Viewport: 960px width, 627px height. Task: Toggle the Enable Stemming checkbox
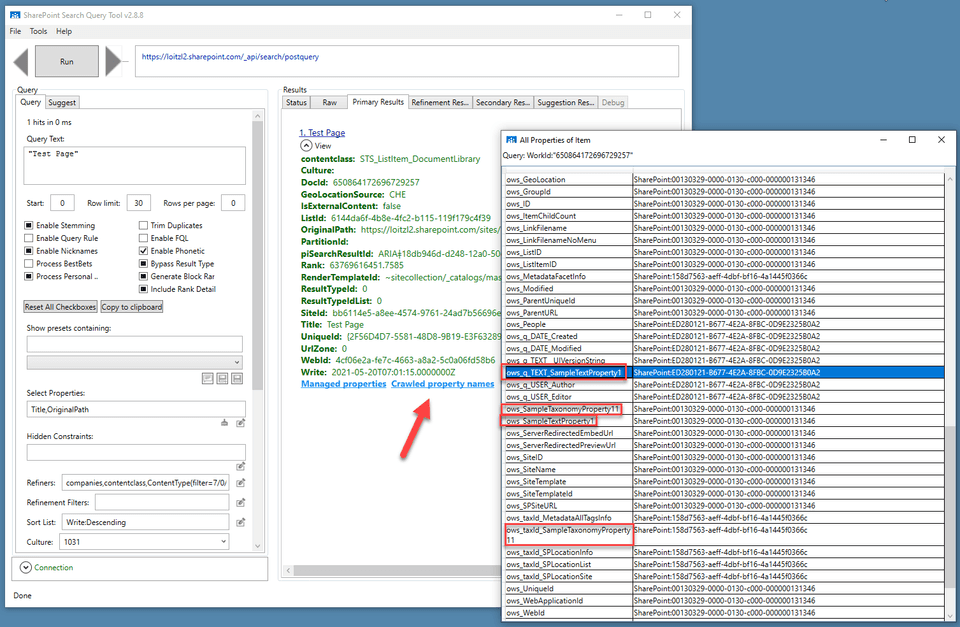(x=29, y=226)
